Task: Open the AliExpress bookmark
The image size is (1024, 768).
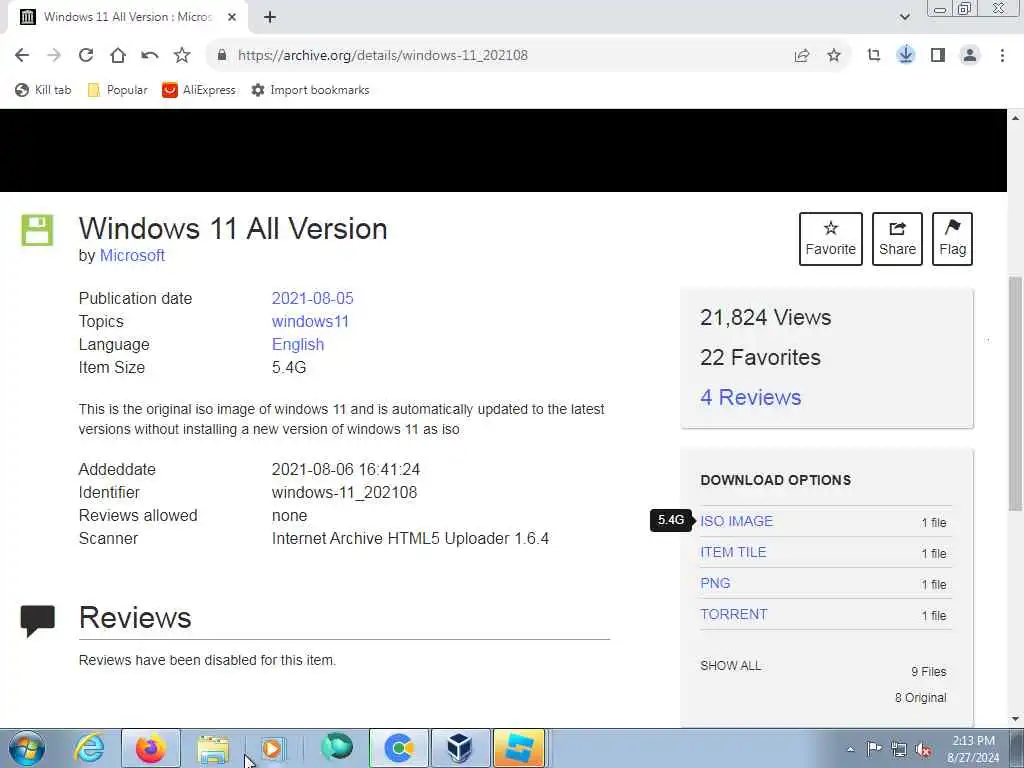Action: tap(199, 90)
